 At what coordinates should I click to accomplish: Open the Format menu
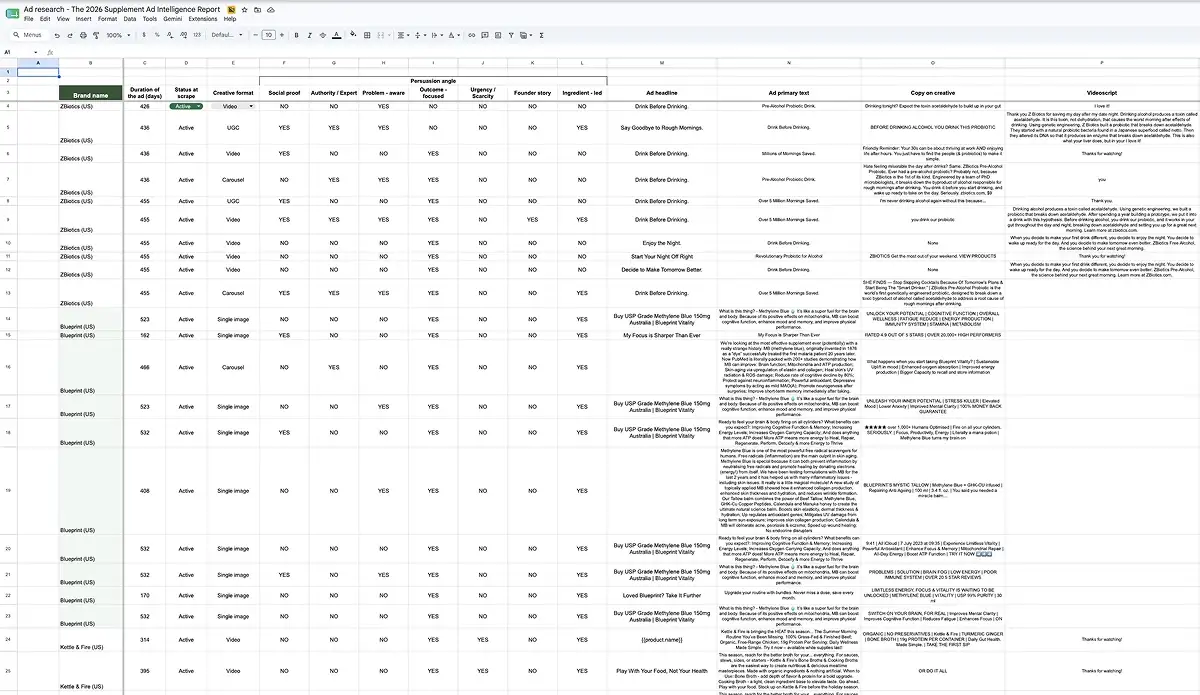pos(107,19)
